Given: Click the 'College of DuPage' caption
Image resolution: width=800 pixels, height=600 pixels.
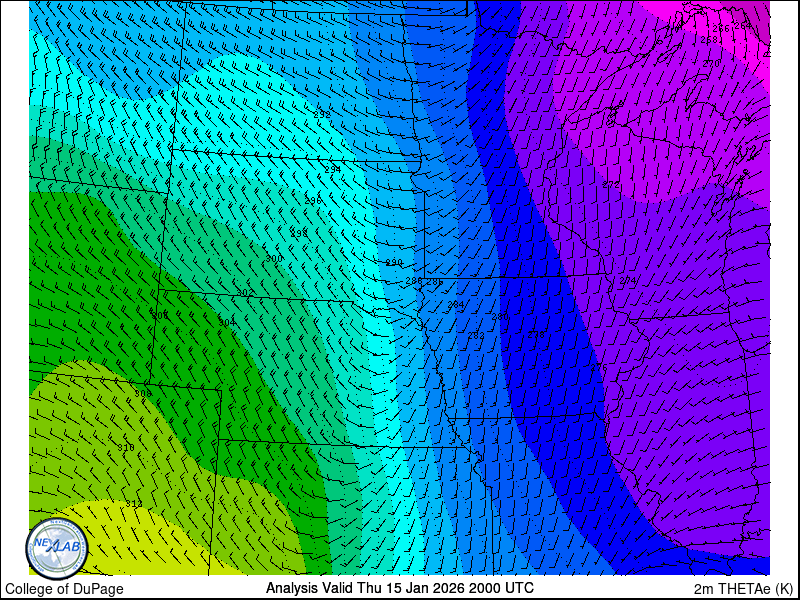Looking at the screenshot, I should click(64, 589).
